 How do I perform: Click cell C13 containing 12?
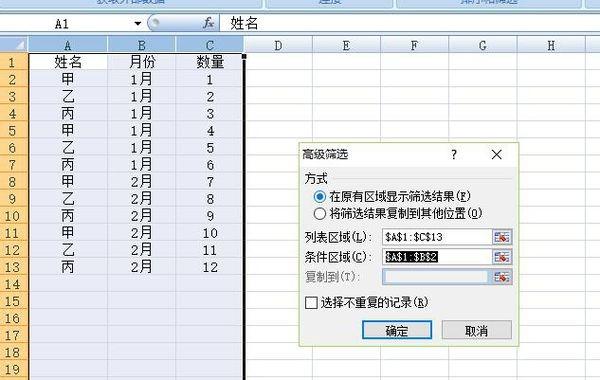click(210, 267)
